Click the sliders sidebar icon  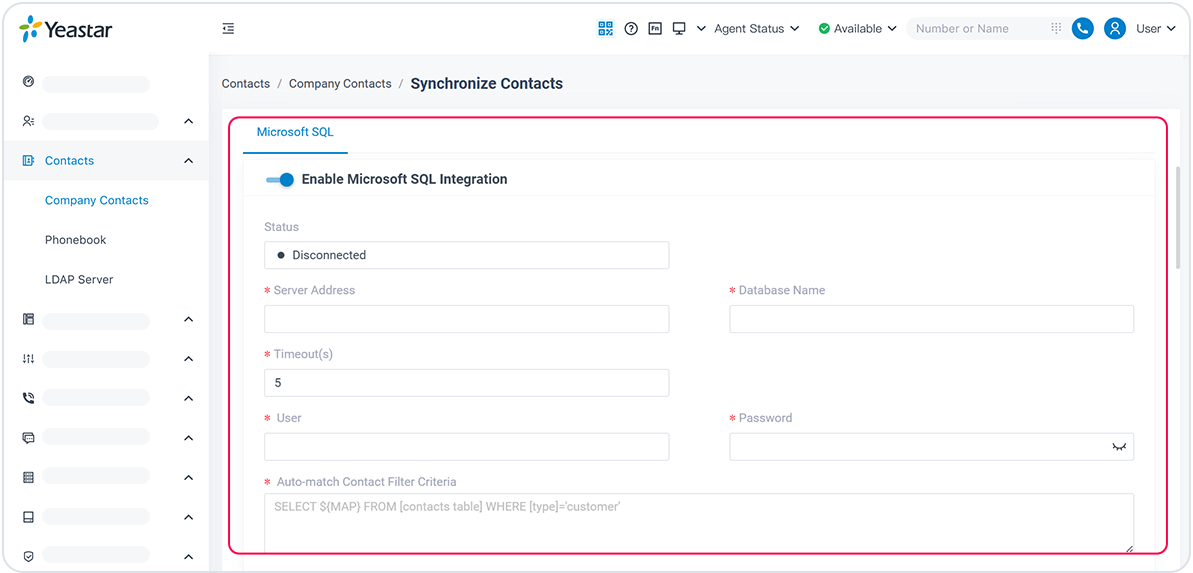(x=28, y=358)
